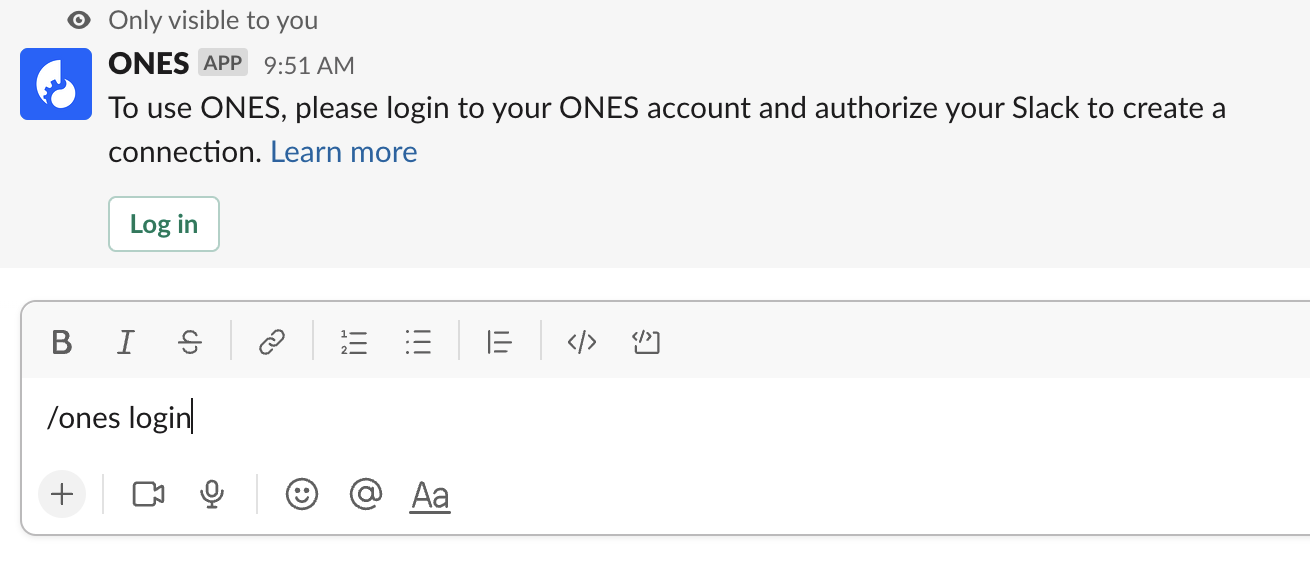Open the plus attachments menu

point(62,494)
